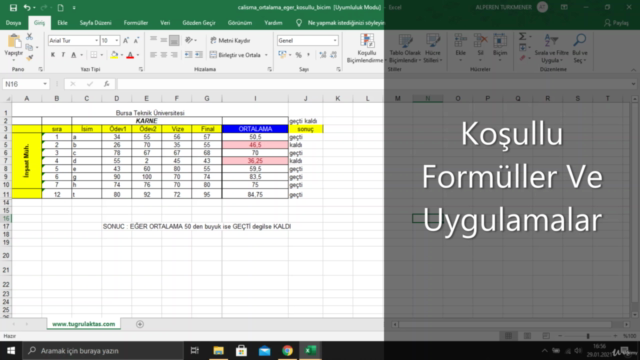Image resolution: width=640 pixels, height=360 pixels.
Task: Open the Dosya menu tab
Action: tap(13, 23)
